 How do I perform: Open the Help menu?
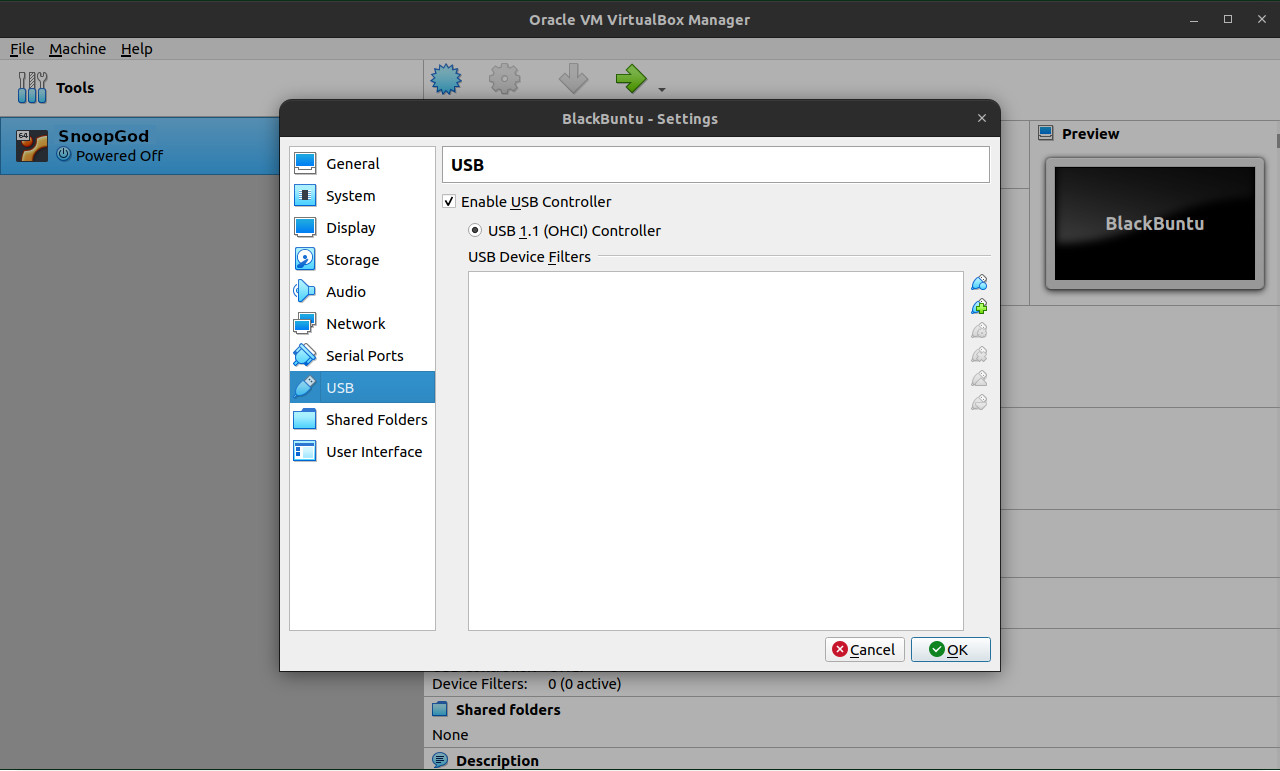[136, 49]
